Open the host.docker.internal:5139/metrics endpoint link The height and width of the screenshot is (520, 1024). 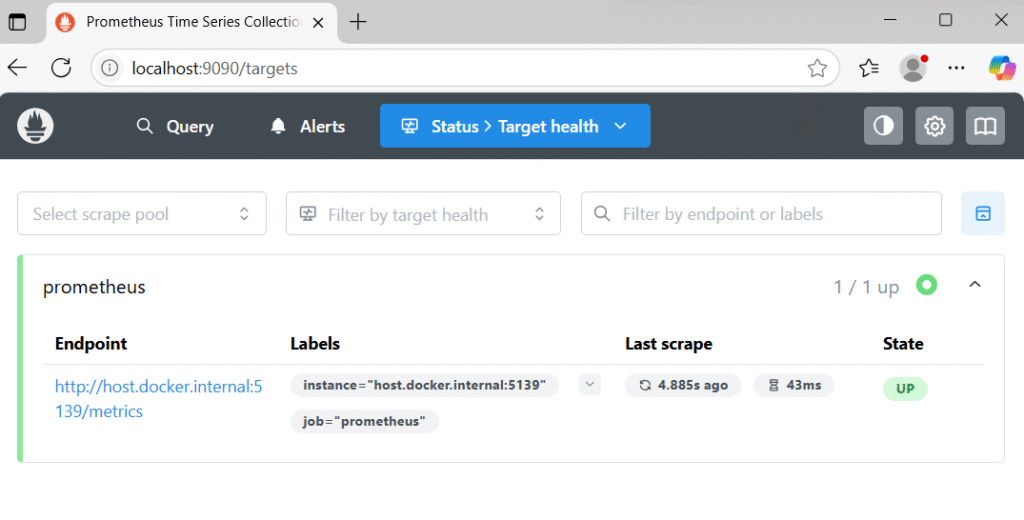click(158, 398)
